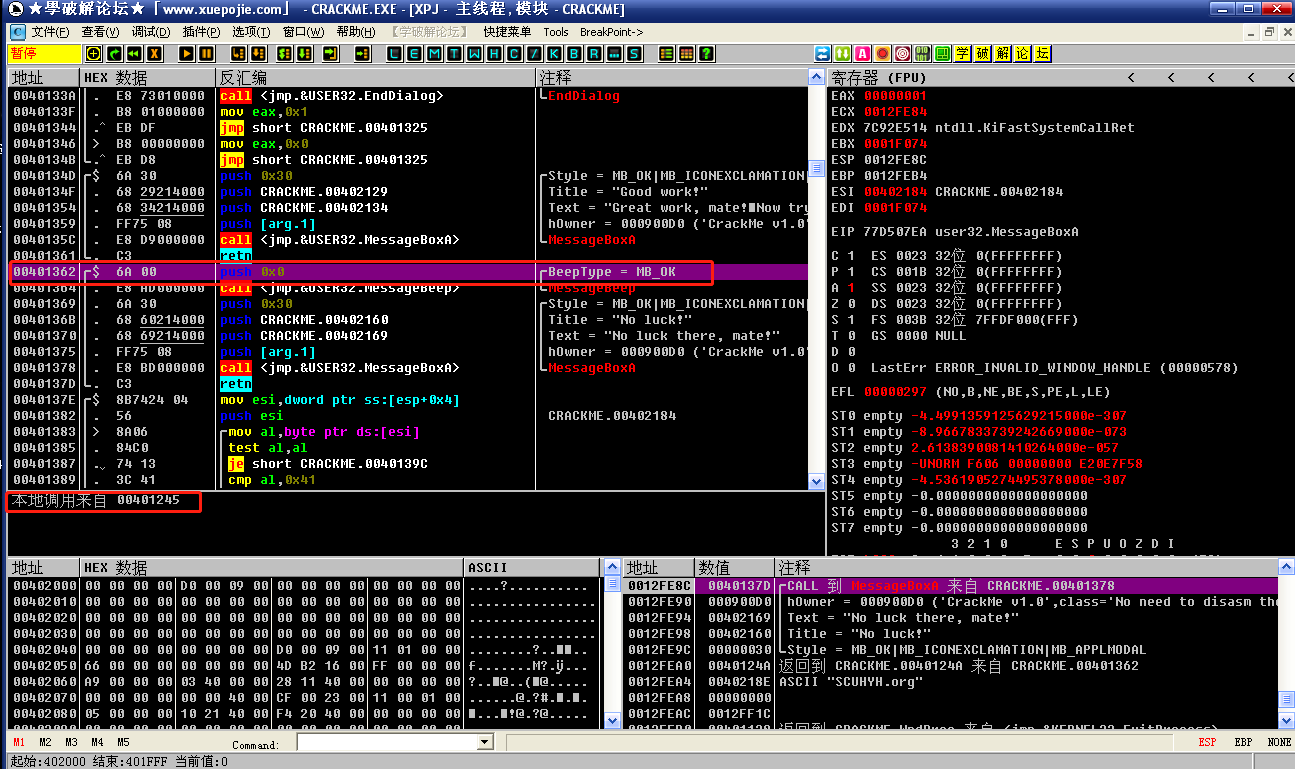Open the 调试(D) debug menu

150,32
